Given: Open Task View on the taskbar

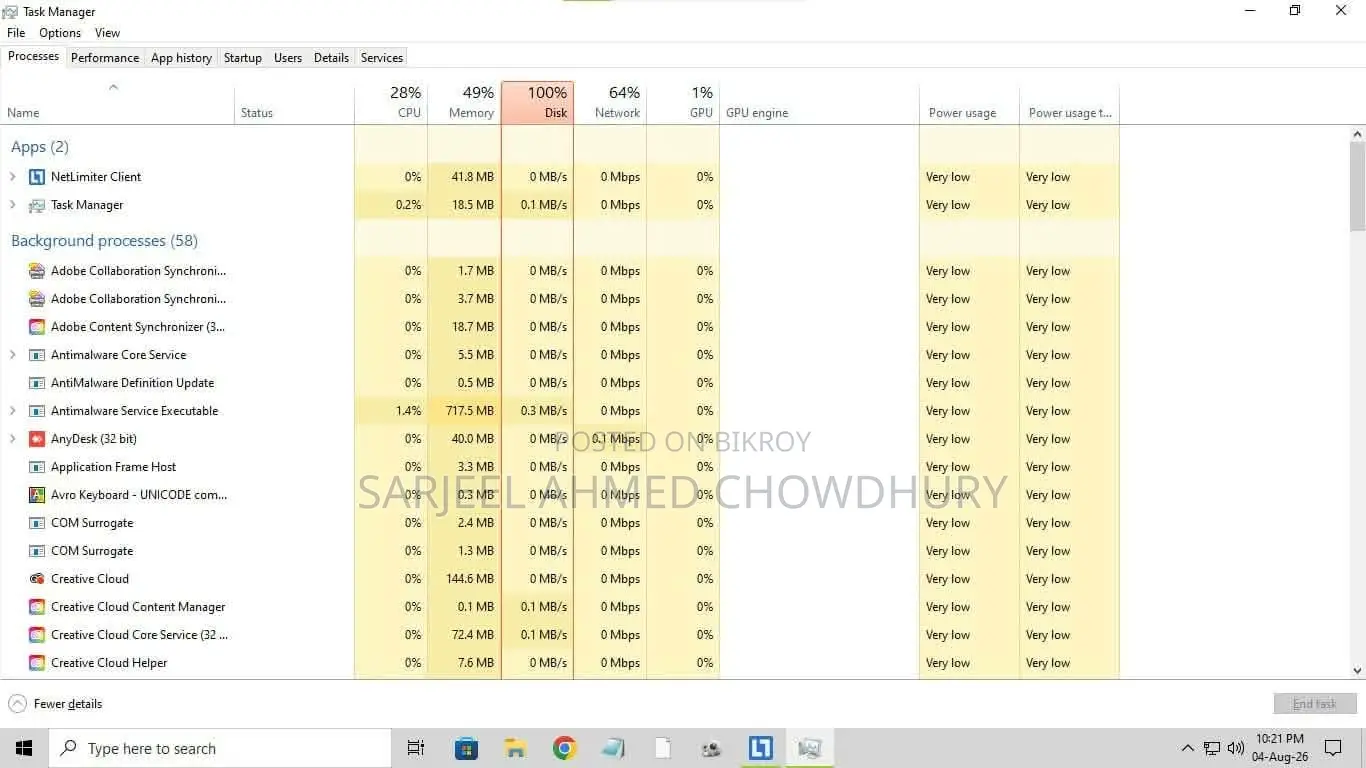Looking at the screenshot, I should pyautogui.click(x=416, y=748).
